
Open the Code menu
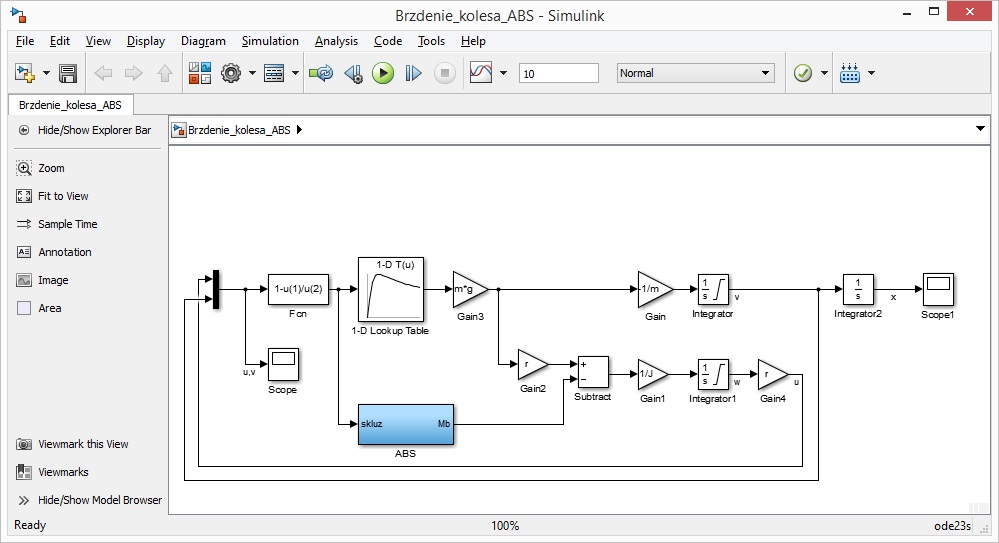pyautogui.click(x=388, y=41)
